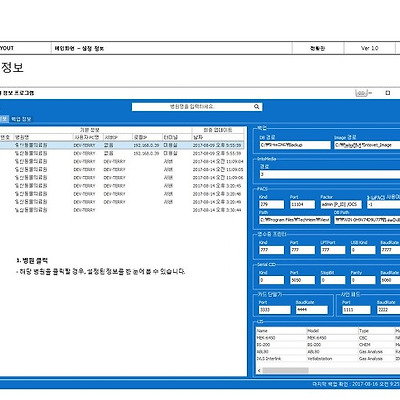Click the Ver 1.0 header cell

click(x=369, y=48)
